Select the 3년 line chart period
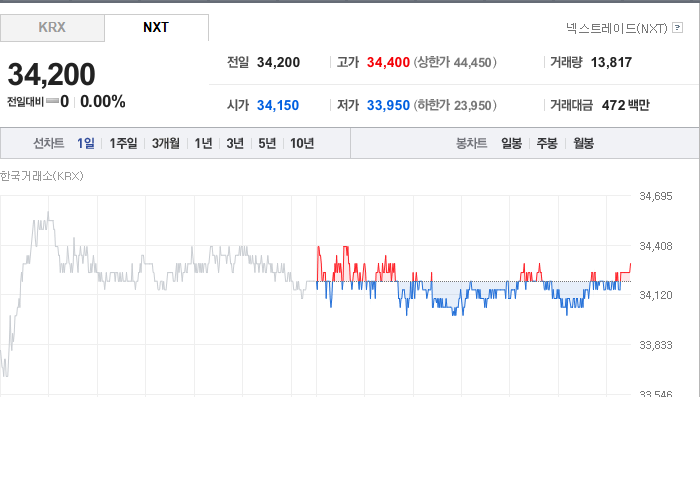 (235, 143)
